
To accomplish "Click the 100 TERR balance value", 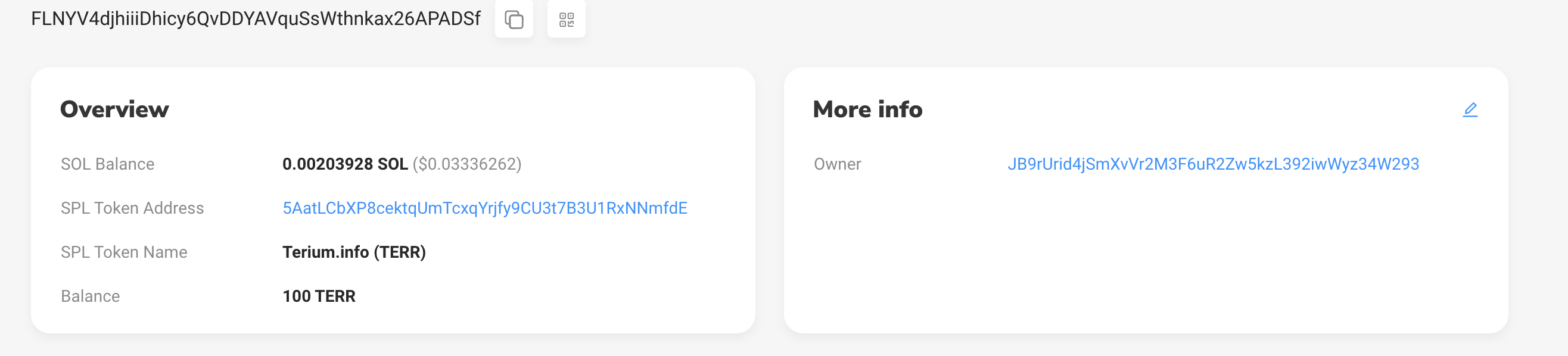I will click(319, 296).
